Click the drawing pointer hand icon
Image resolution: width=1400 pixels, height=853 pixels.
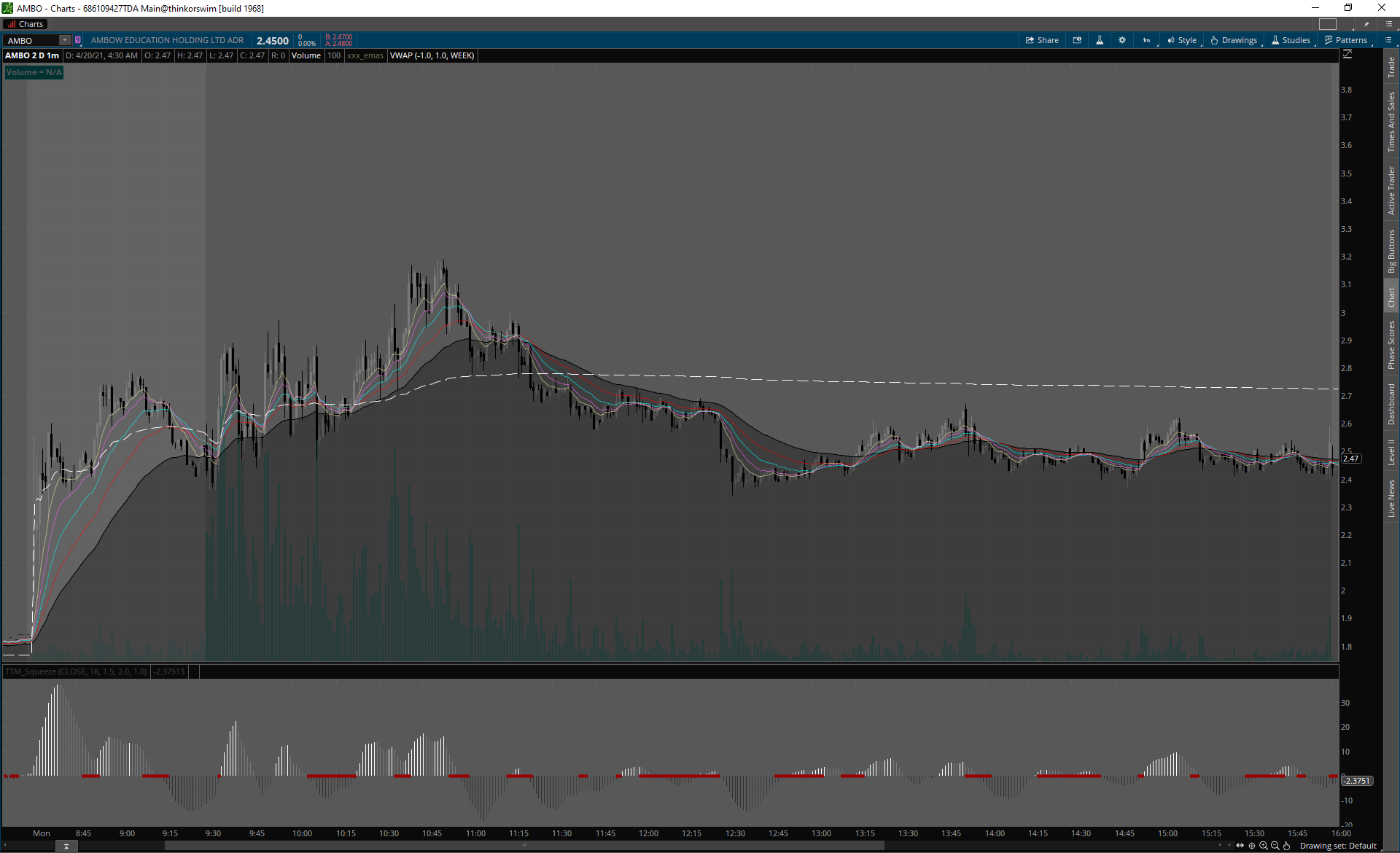[x=1287, y=846]
